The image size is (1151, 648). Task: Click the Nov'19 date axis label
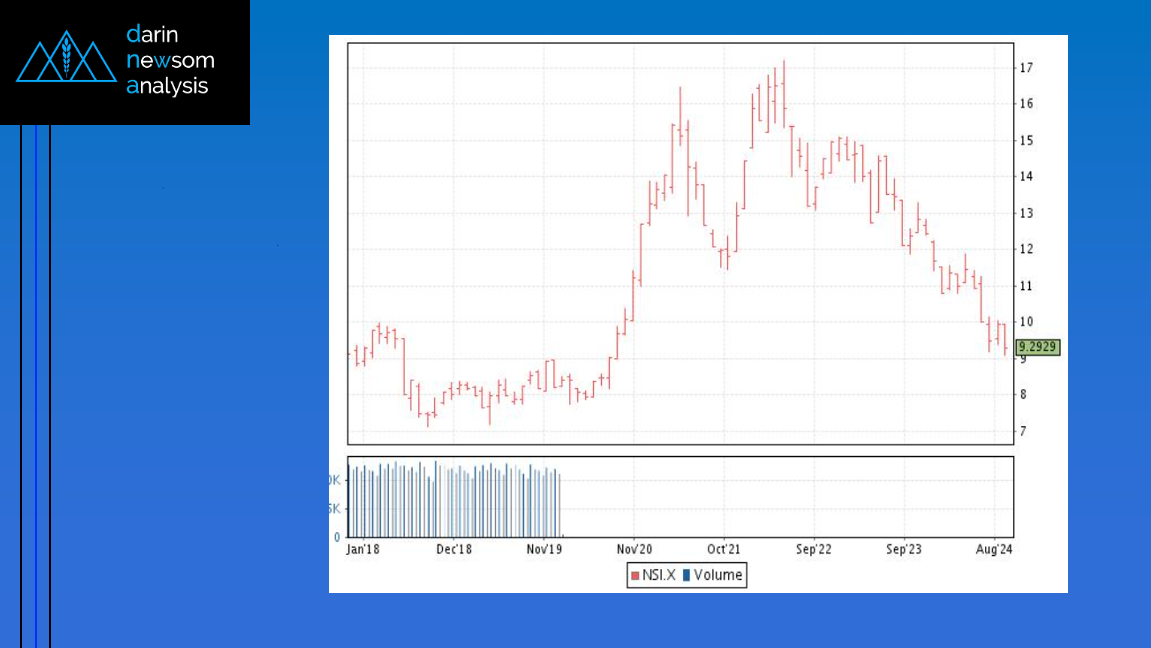click(543, 549)
